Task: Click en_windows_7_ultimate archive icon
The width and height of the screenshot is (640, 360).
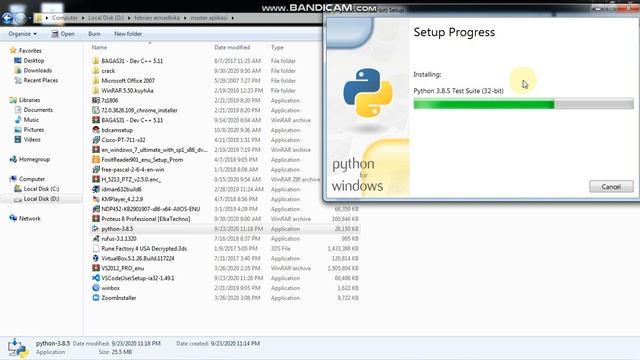Action: click(x=96, y=150)
